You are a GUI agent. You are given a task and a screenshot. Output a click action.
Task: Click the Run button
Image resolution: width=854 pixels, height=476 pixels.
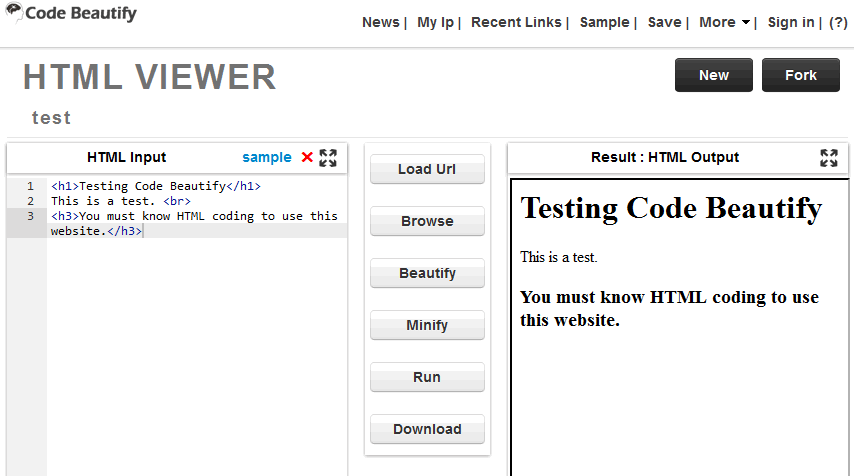pyautogui.click(x=427, y=377)
